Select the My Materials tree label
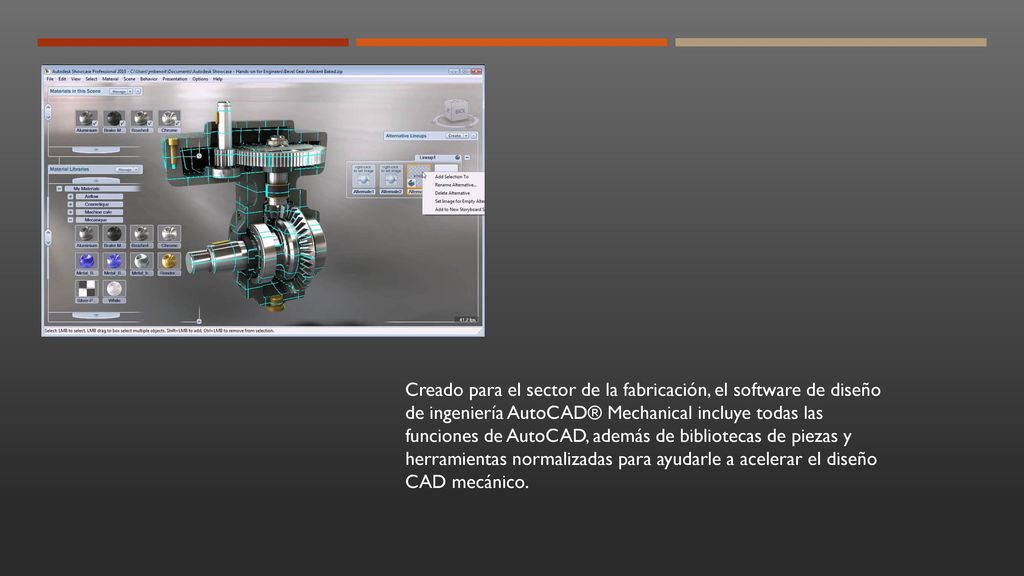The image size is (1024, 576). point(87,189)
